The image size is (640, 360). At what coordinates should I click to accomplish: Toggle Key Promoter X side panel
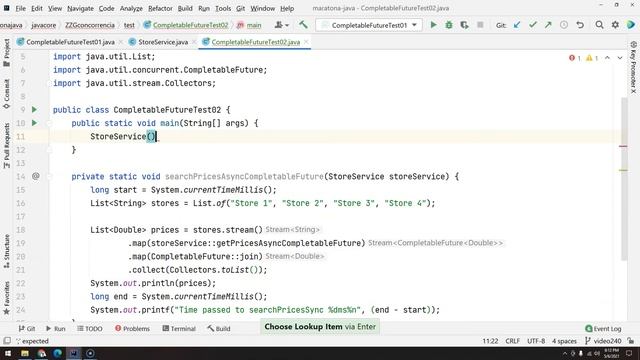coord(633,67)
